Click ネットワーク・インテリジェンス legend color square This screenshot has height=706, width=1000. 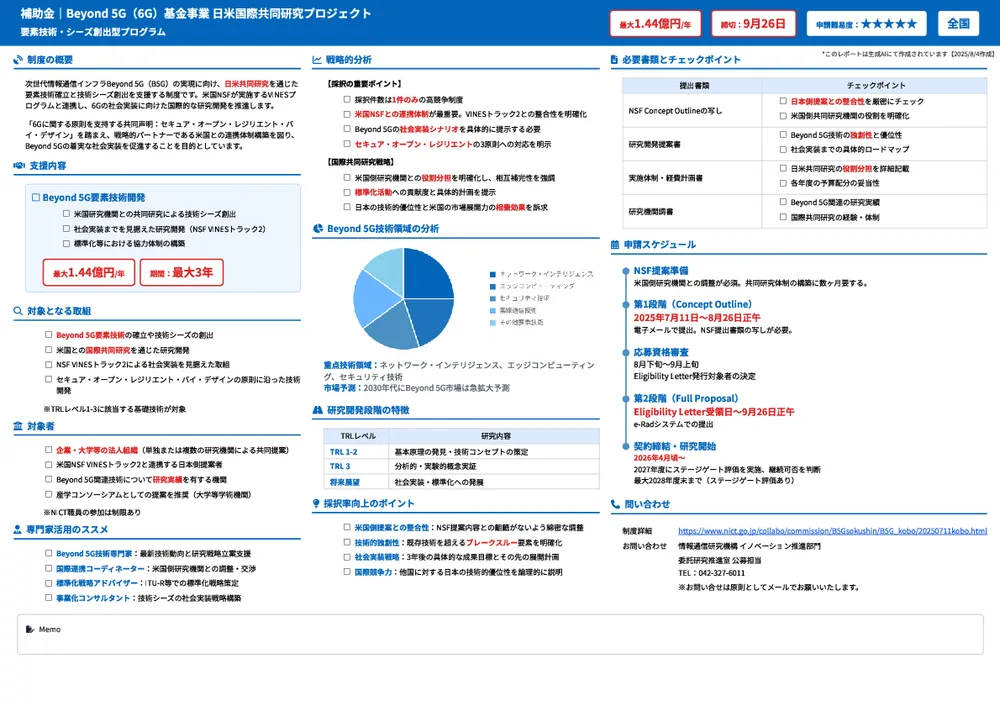pyautogui.click(x=492, y=274)
